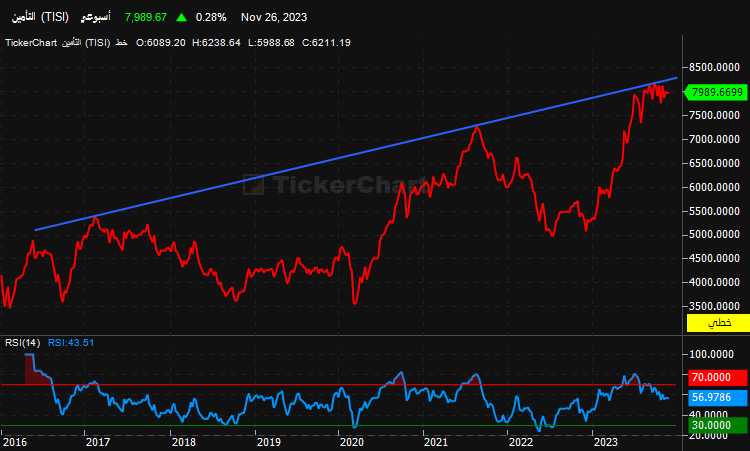Click the 2017 year marker on time axis
The width and height of the screenshot is (750, 451).
98,442
